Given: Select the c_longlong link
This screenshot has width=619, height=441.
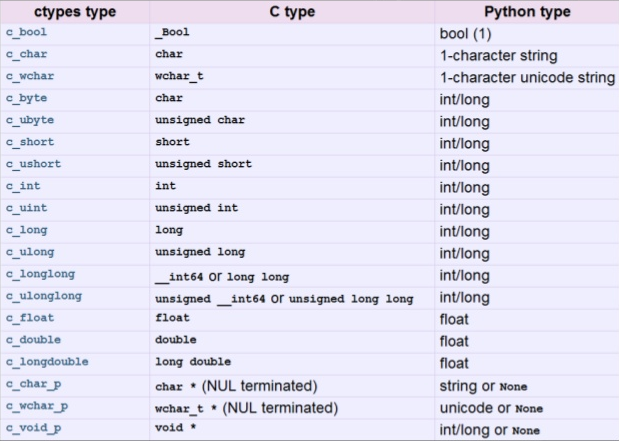Looking at the screenshot, I should [x=40, y=274].
